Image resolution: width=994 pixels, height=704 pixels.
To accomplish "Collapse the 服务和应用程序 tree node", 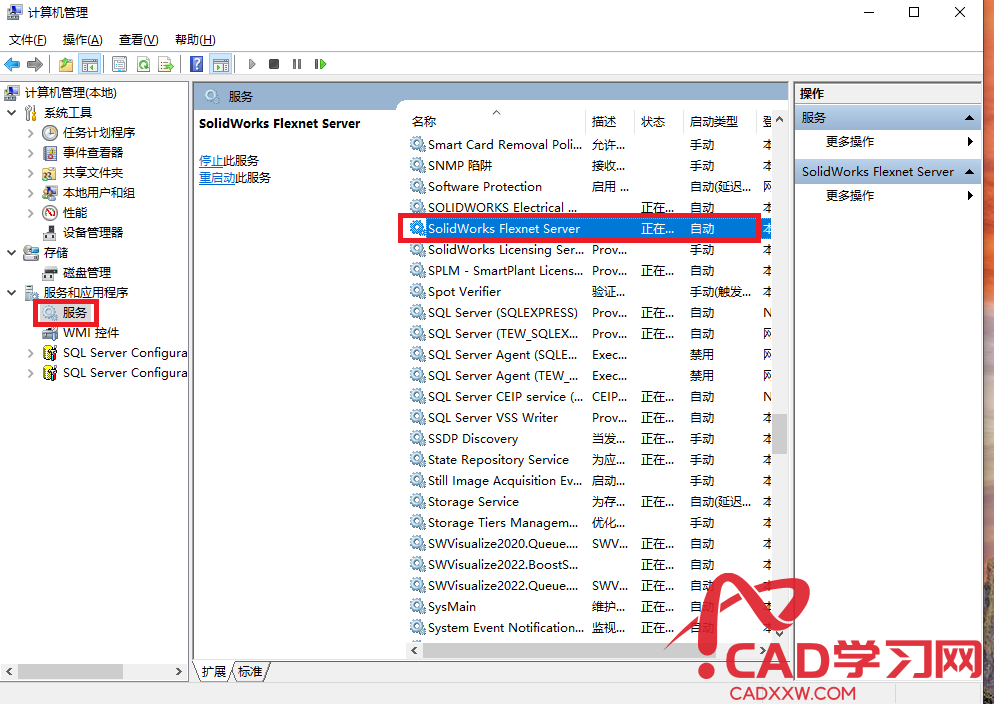I will pyautogui.click(x=11, y=293).
